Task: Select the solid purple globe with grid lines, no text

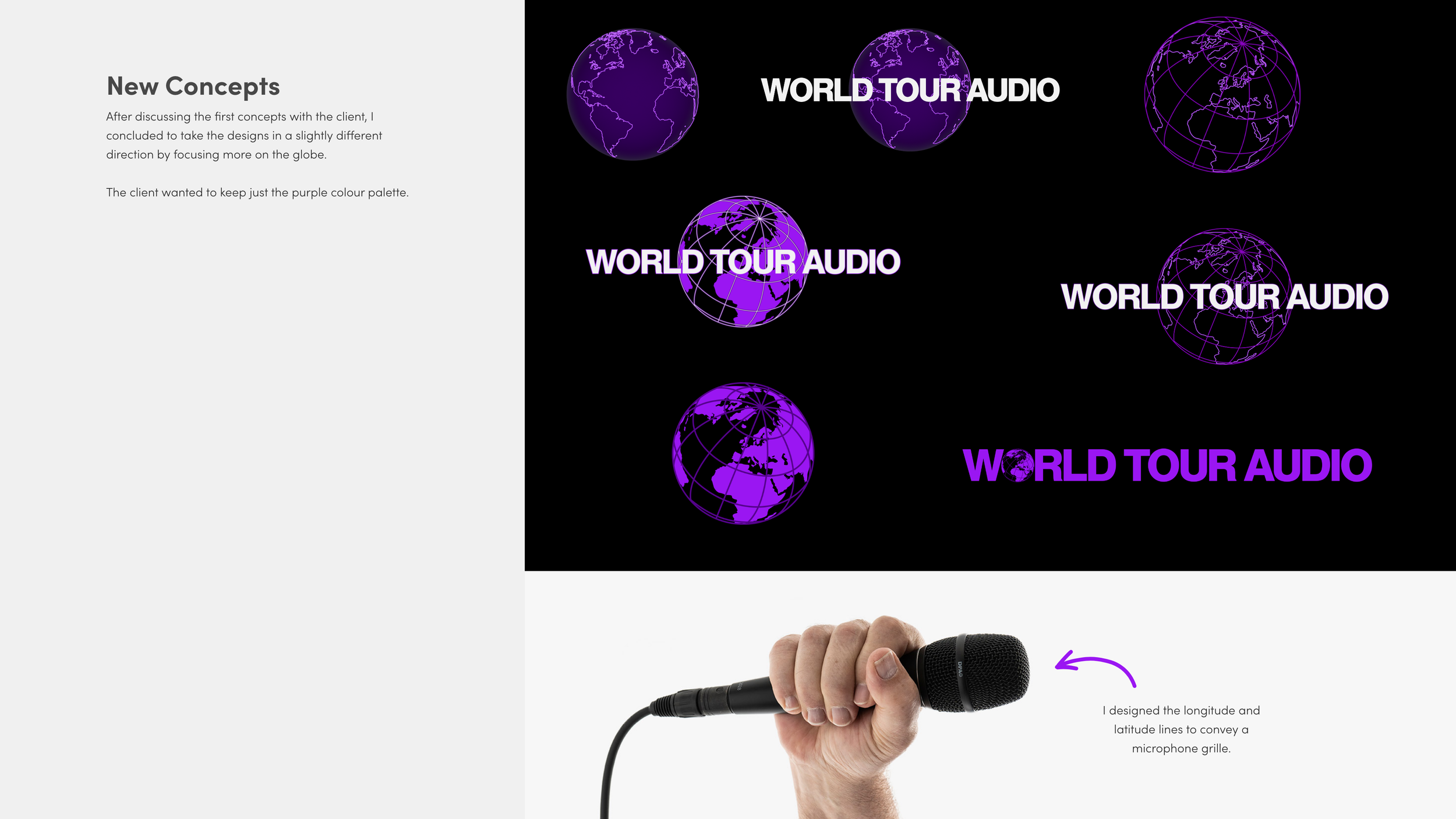Action: pyautogui.click(x=743, y=453)
